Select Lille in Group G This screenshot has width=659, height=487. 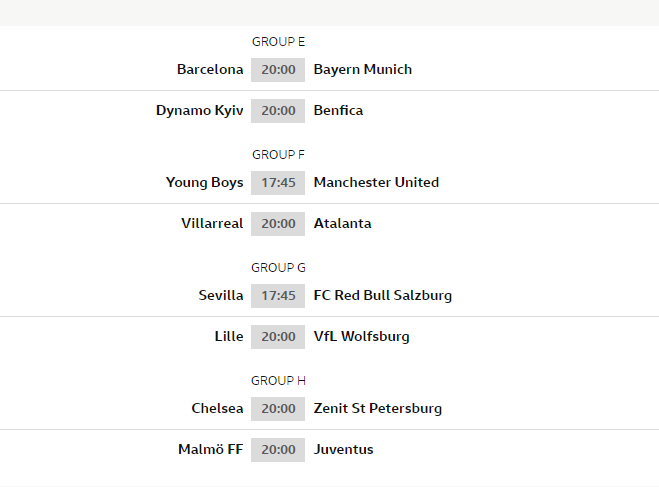tap(229, 336)
